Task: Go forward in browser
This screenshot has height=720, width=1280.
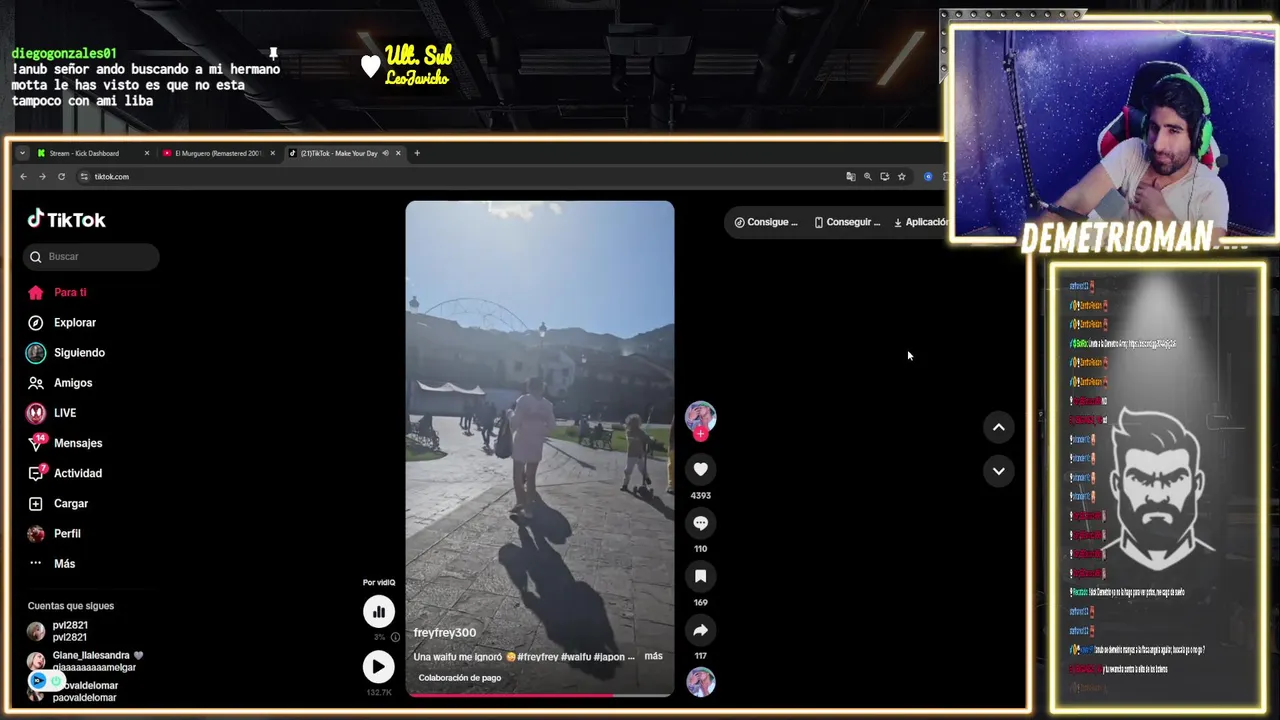Action: (42, 176)
